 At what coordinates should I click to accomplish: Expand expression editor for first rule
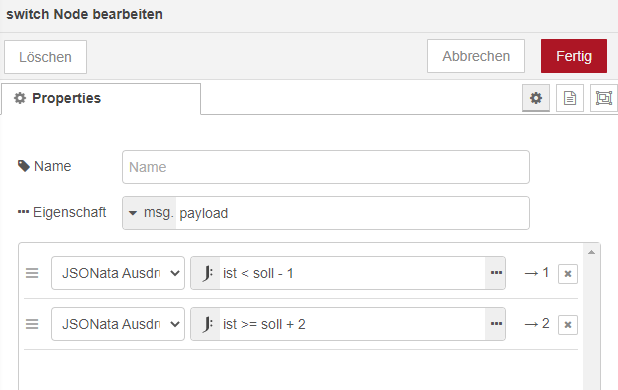tap(496, 273)
